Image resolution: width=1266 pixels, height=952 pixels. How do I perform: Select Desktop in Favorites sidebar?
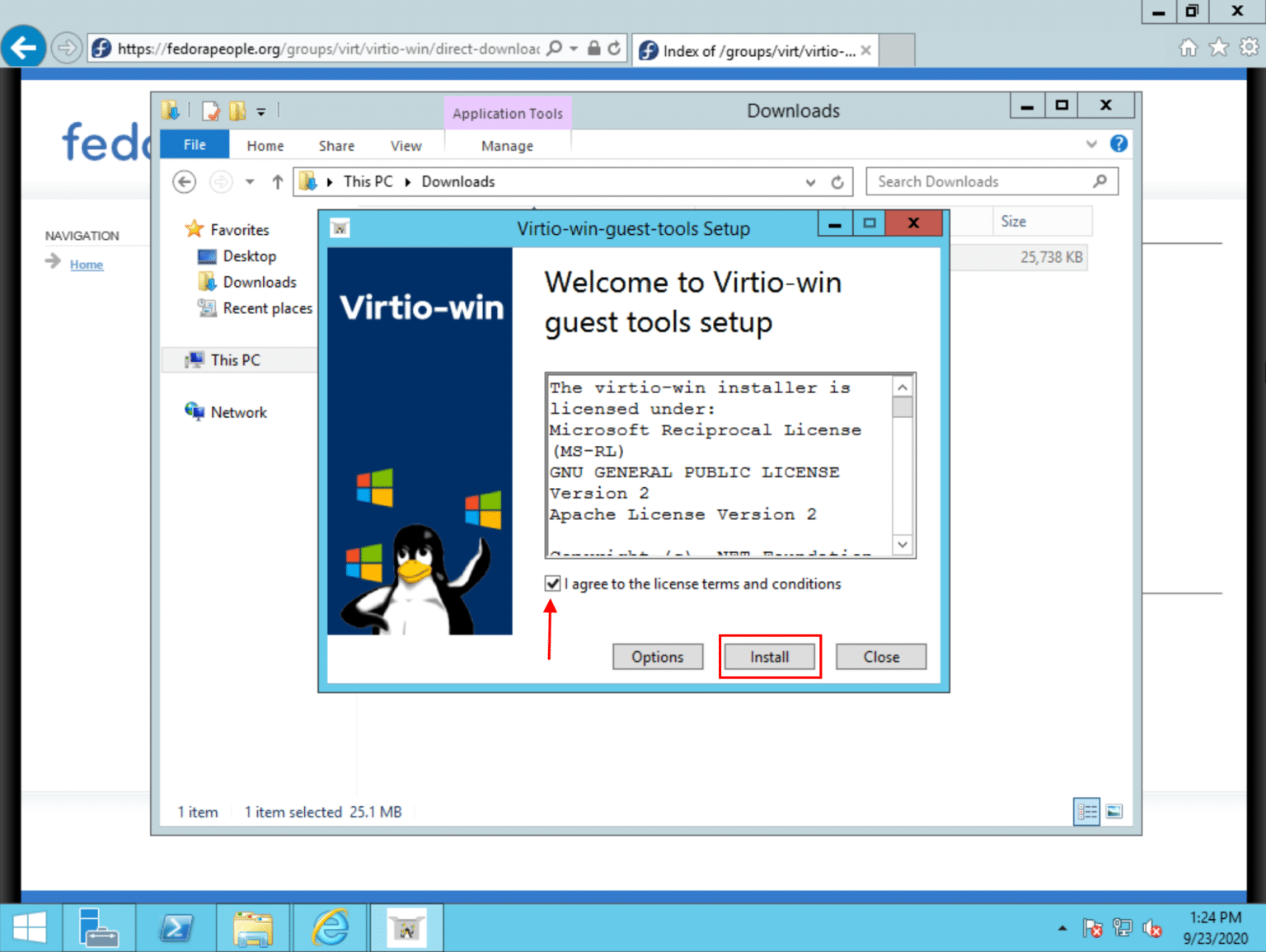point(249,256)
